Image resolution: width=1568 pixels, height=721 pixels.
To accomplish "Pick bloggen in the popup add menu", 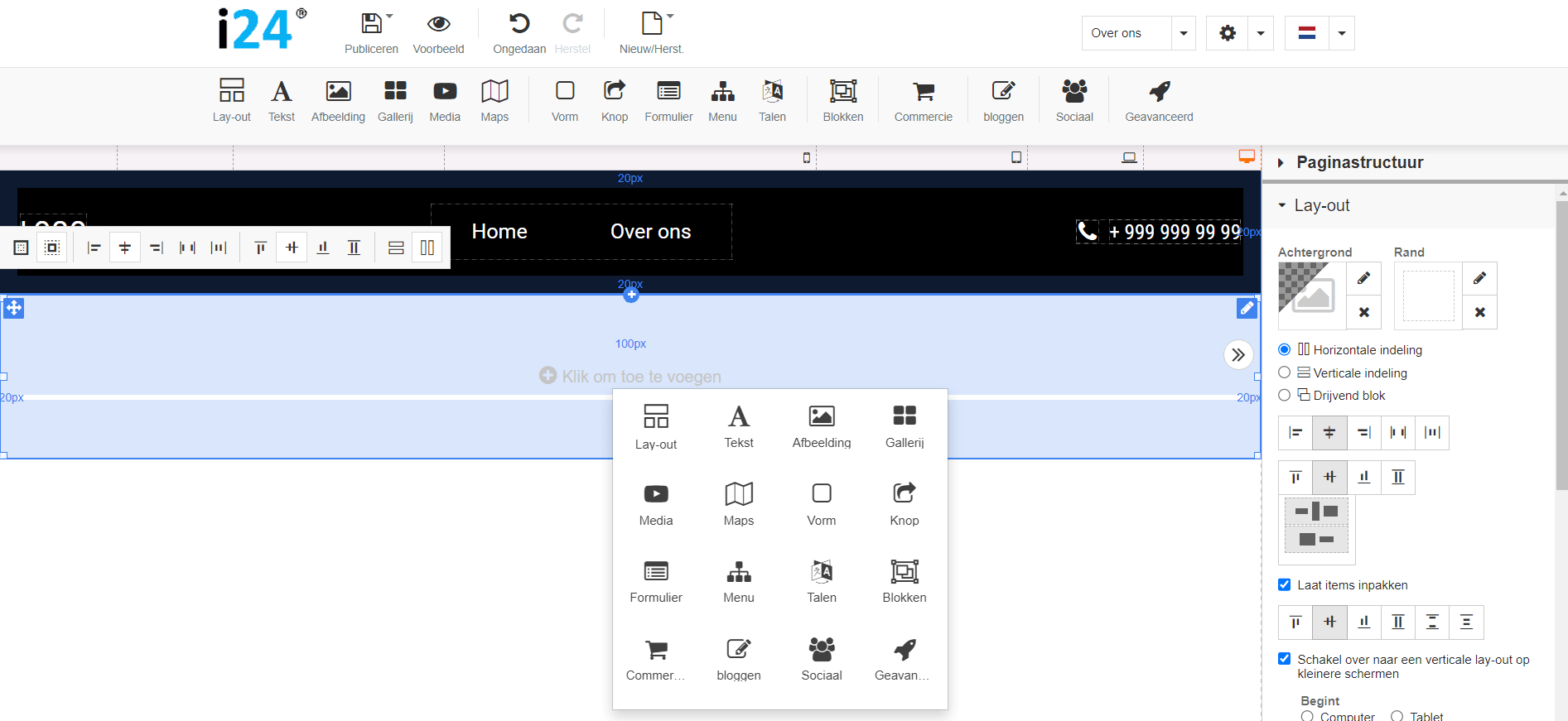I will [x=739, y=659].
